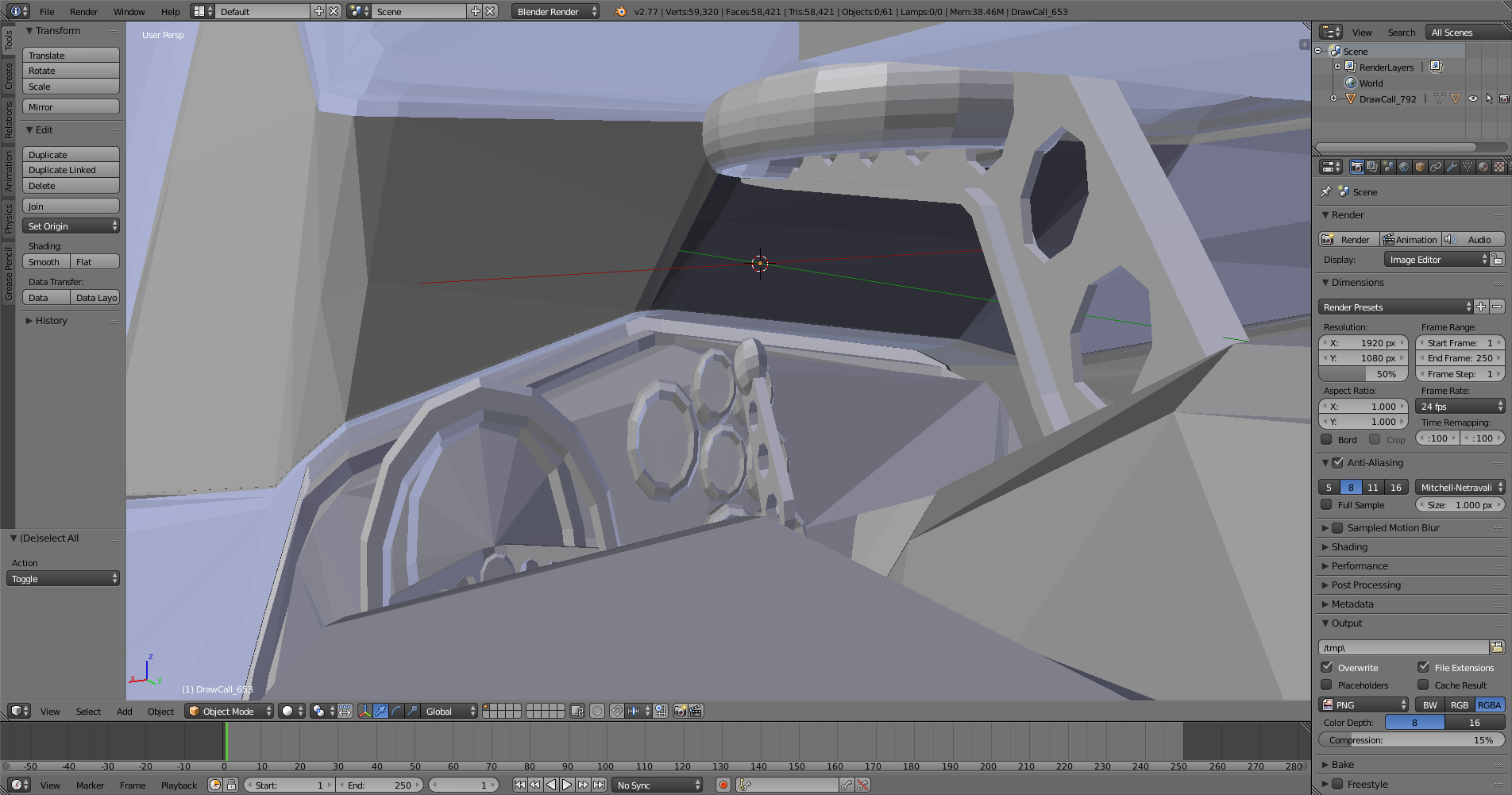This screenshot has height=795, width=1512.
Task: Enable the rotate manipulator arc icon
Action: point(396,711)
